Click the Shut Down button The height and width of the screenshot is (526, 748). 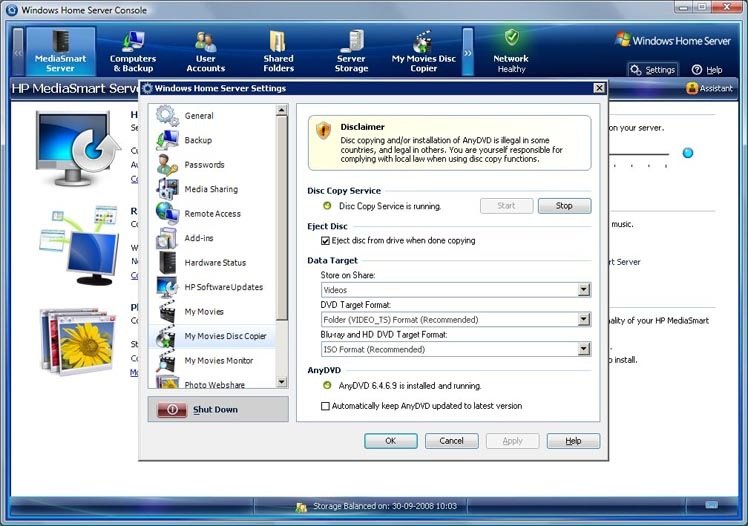coord(218,409)
